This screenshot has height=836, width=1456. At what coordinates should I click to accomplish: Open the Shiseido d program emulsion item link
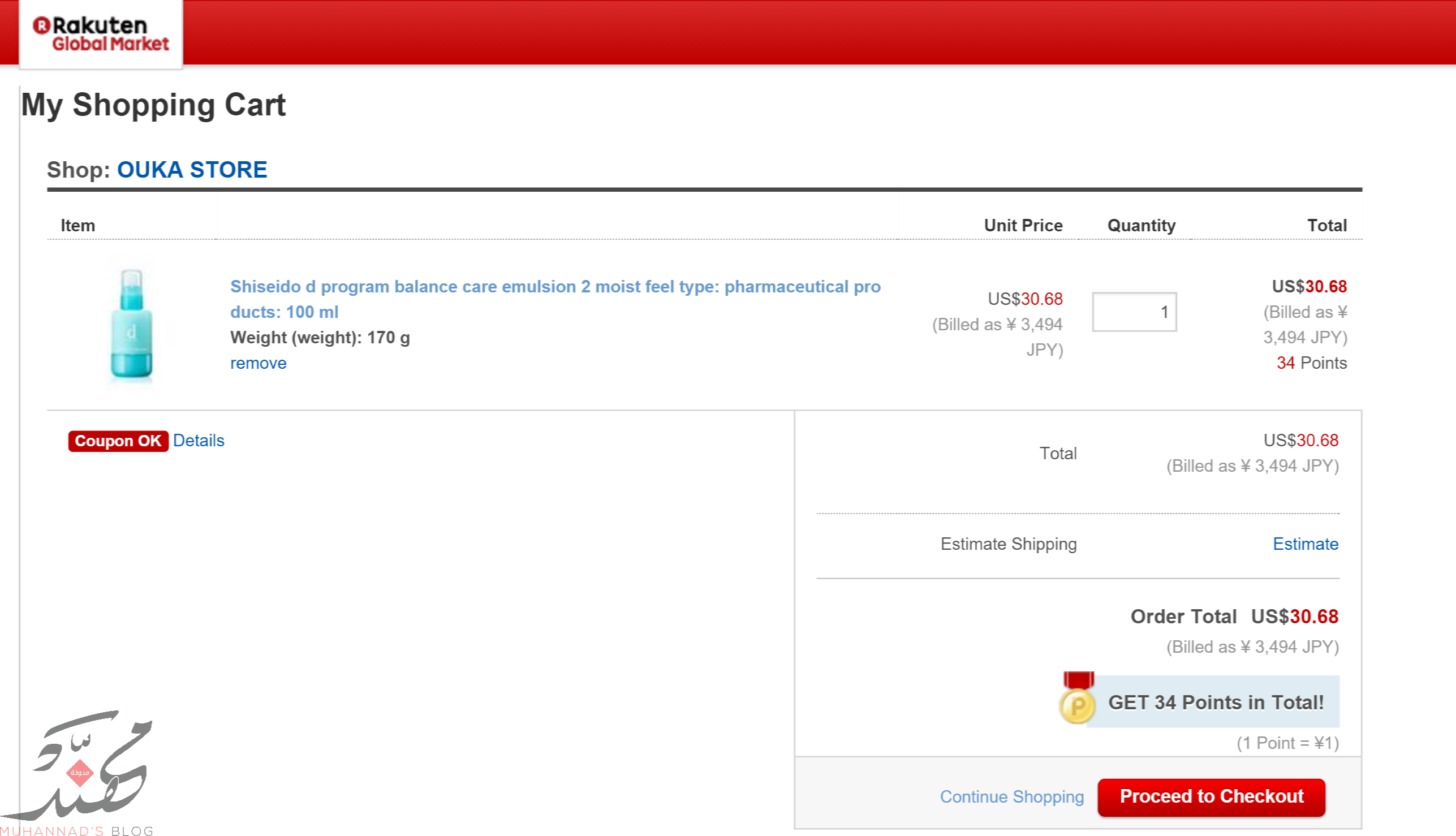[x=555, y=299]
